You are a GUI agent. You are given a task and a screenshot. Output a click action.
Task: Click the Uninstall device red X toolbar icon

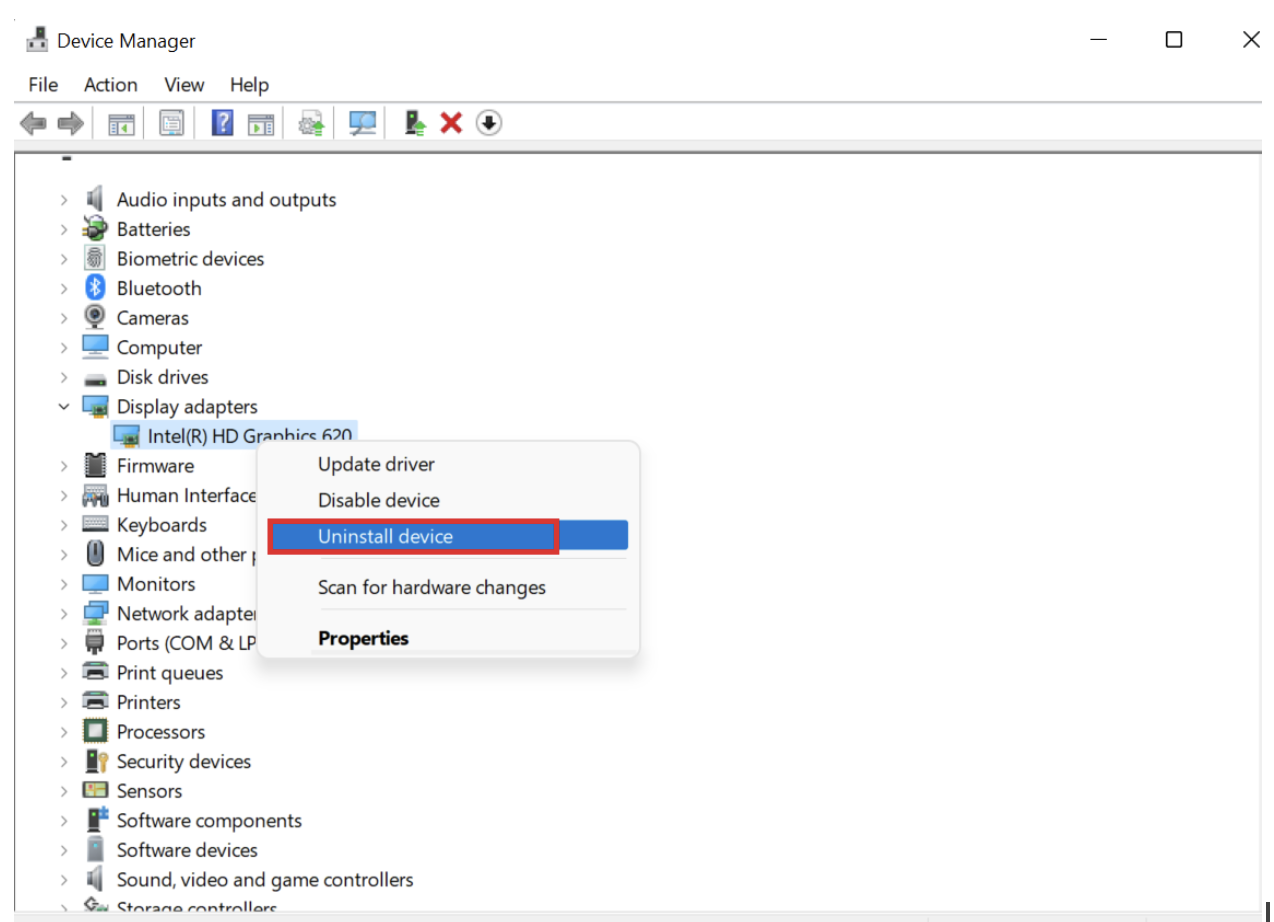point(449,122)
